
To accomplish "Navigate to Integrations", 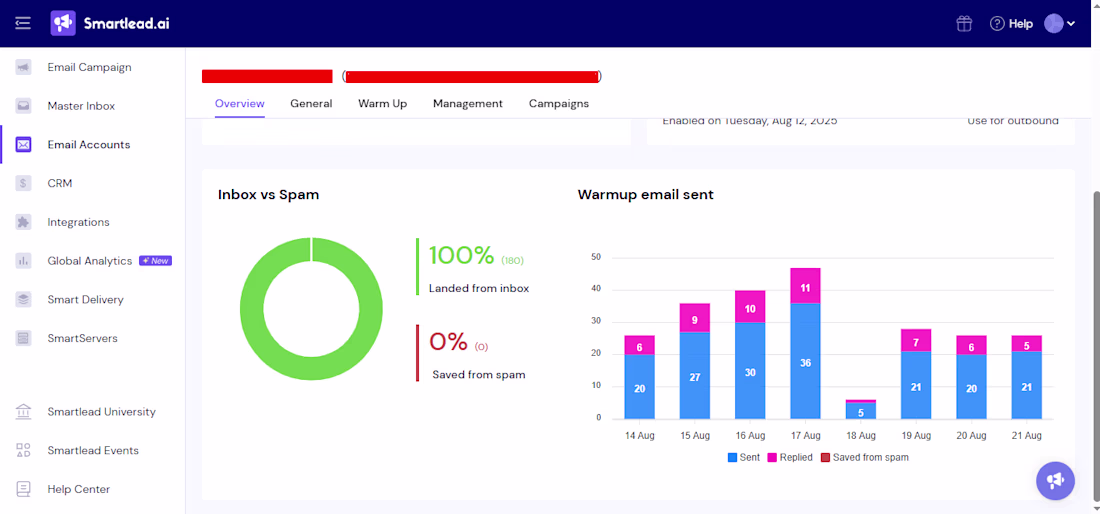I will click(x=78, y=222).
